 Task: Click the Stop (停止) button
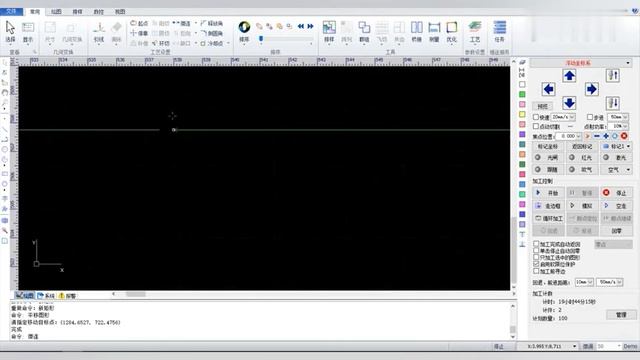(616, 193)
